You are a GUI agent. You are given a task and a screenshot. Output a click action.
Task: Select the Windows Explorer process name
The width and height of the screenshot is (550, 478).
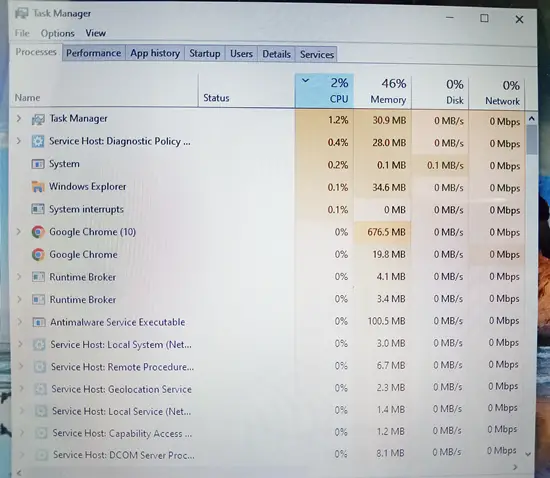click(88, 187)
